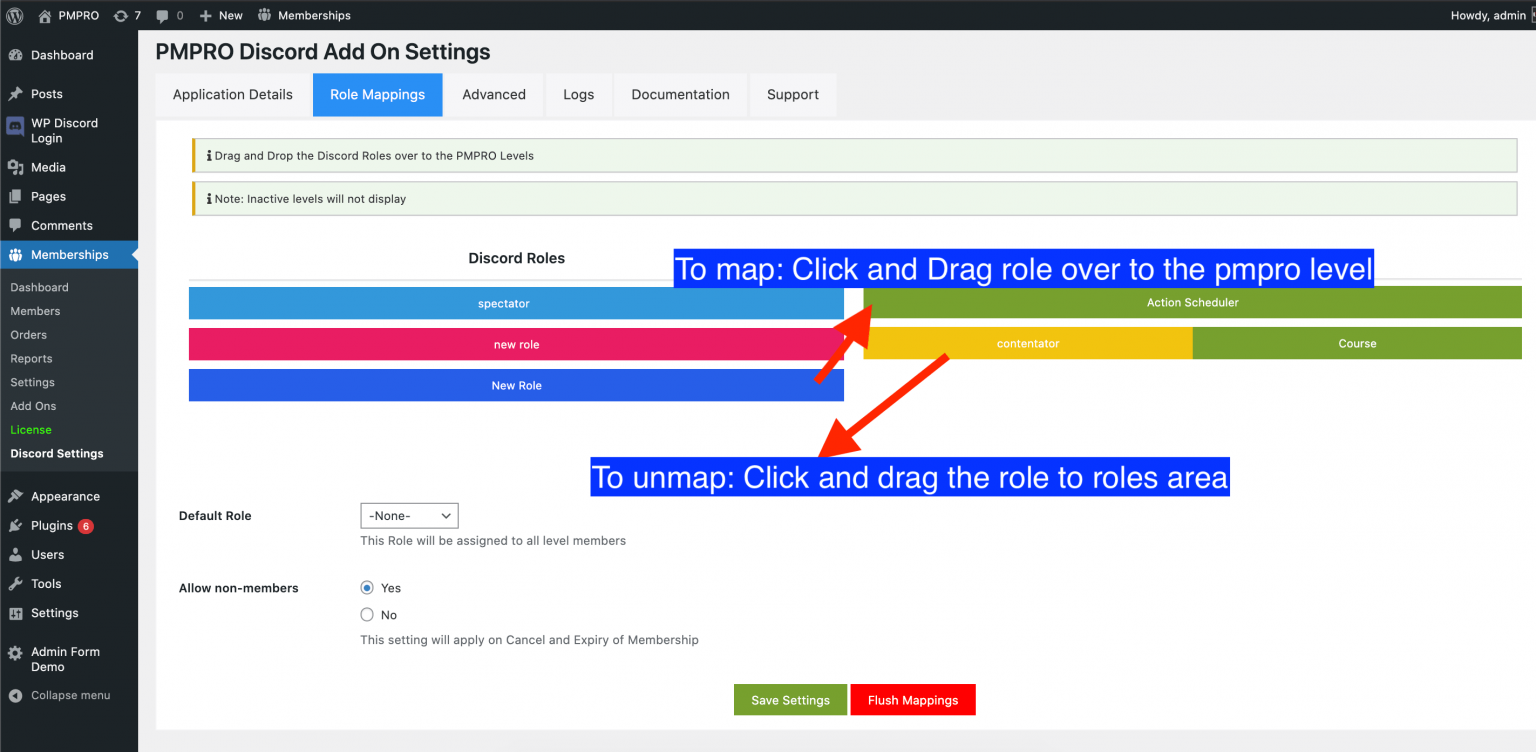Open Discord Settings in the Memberships submenu

click(58, 453)
